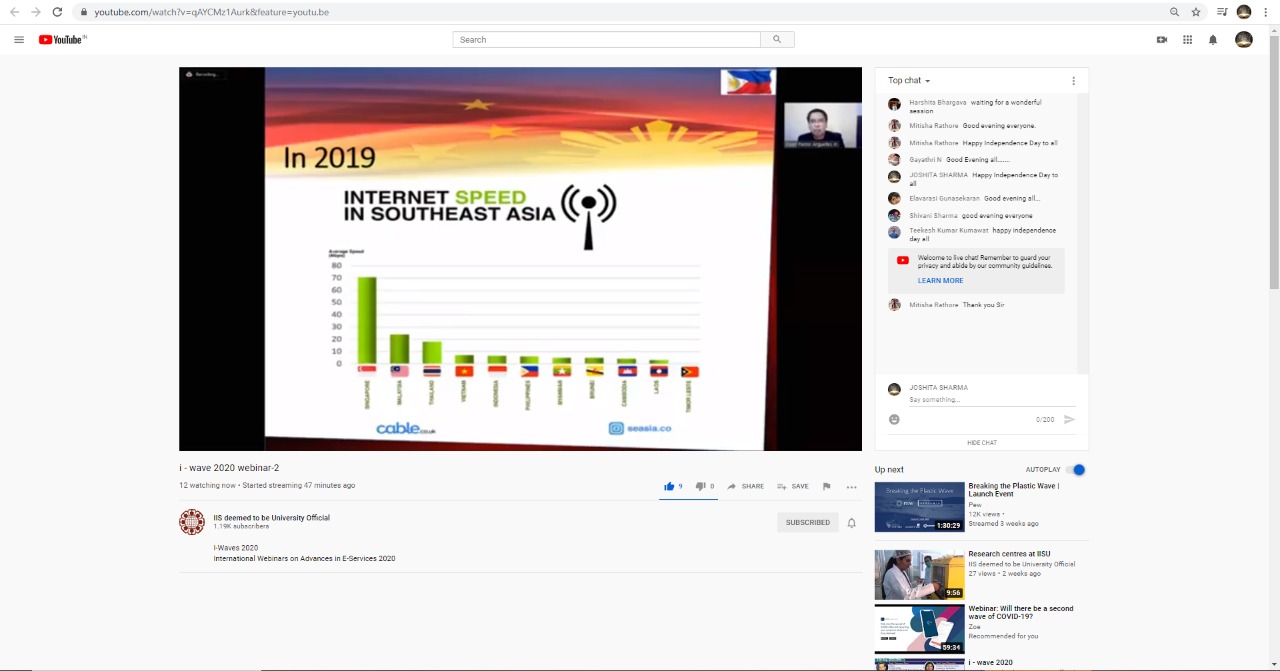
Task: Click HIDE CHAT below chat box
Action: pos(981,443)
